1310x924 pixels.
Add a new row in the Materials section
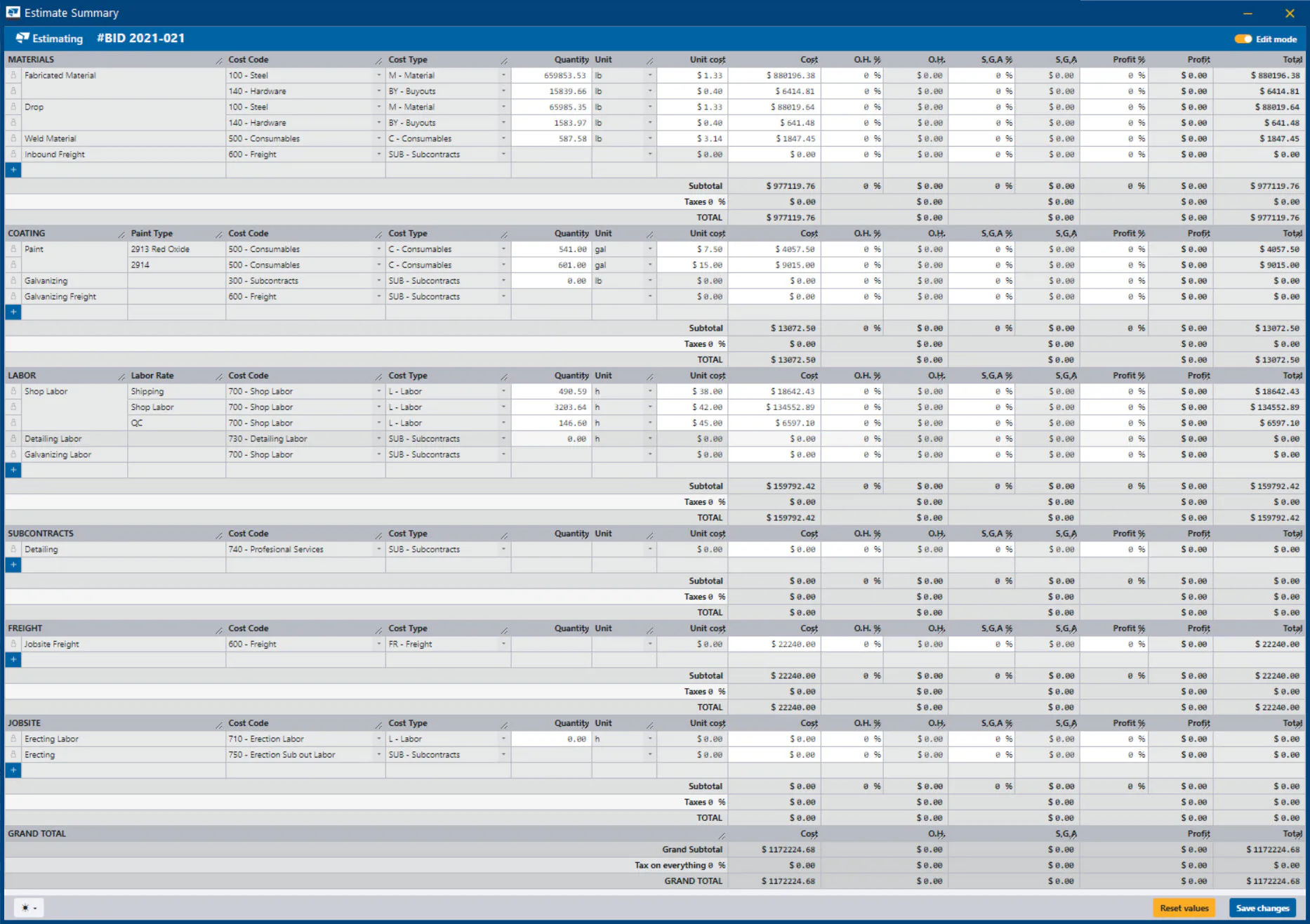[x=13, y=170]
